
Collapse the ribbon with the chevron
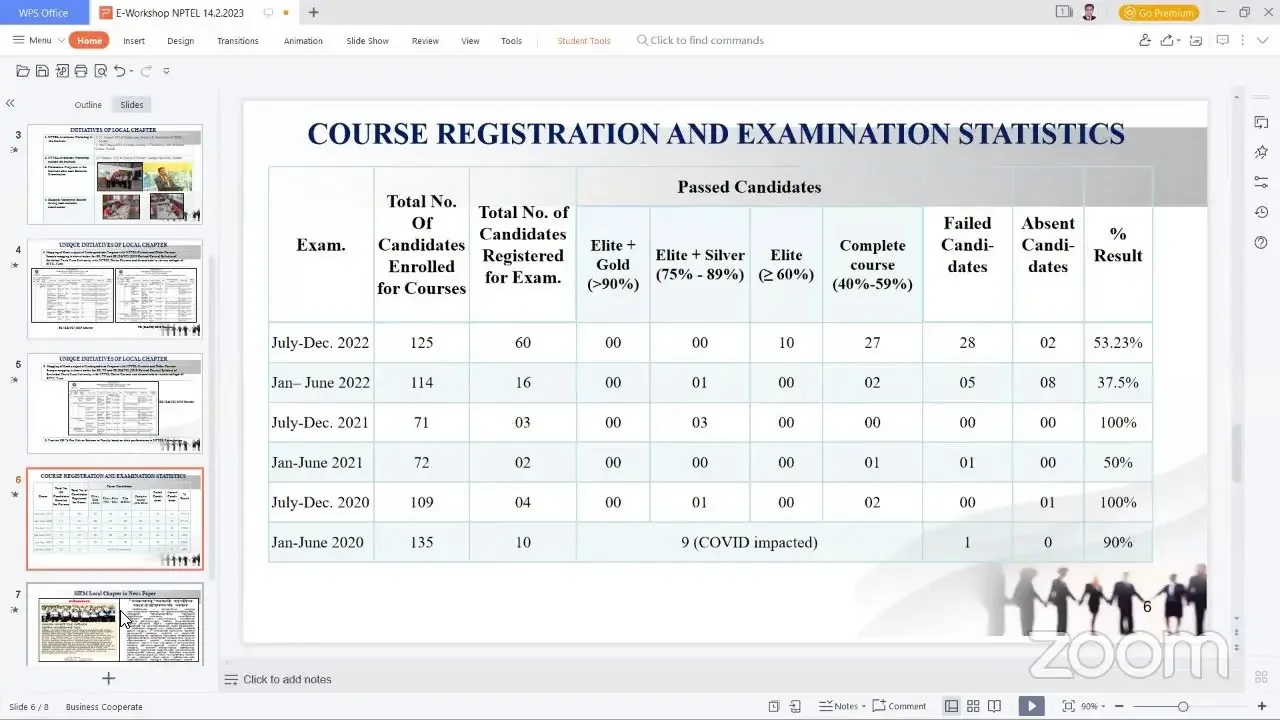[1263, 41]
